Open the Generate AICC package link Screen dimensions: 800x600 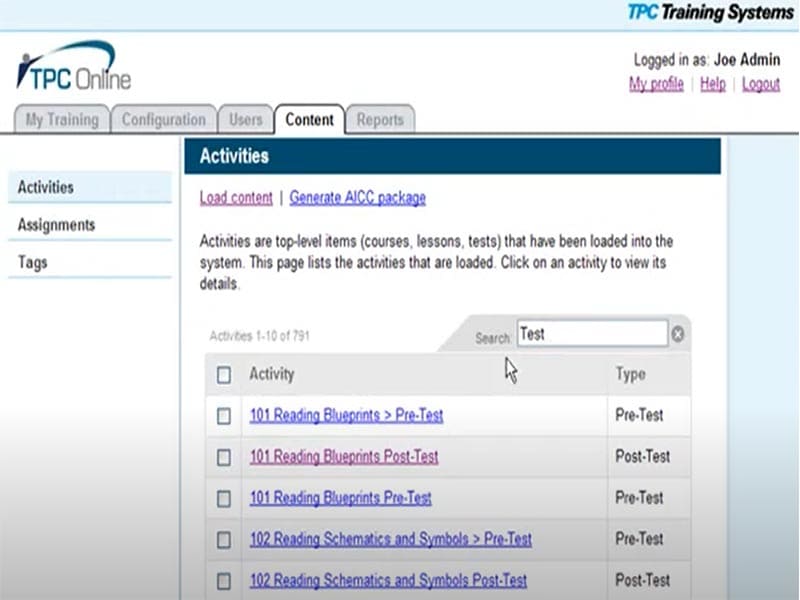[x=356, y=198]
